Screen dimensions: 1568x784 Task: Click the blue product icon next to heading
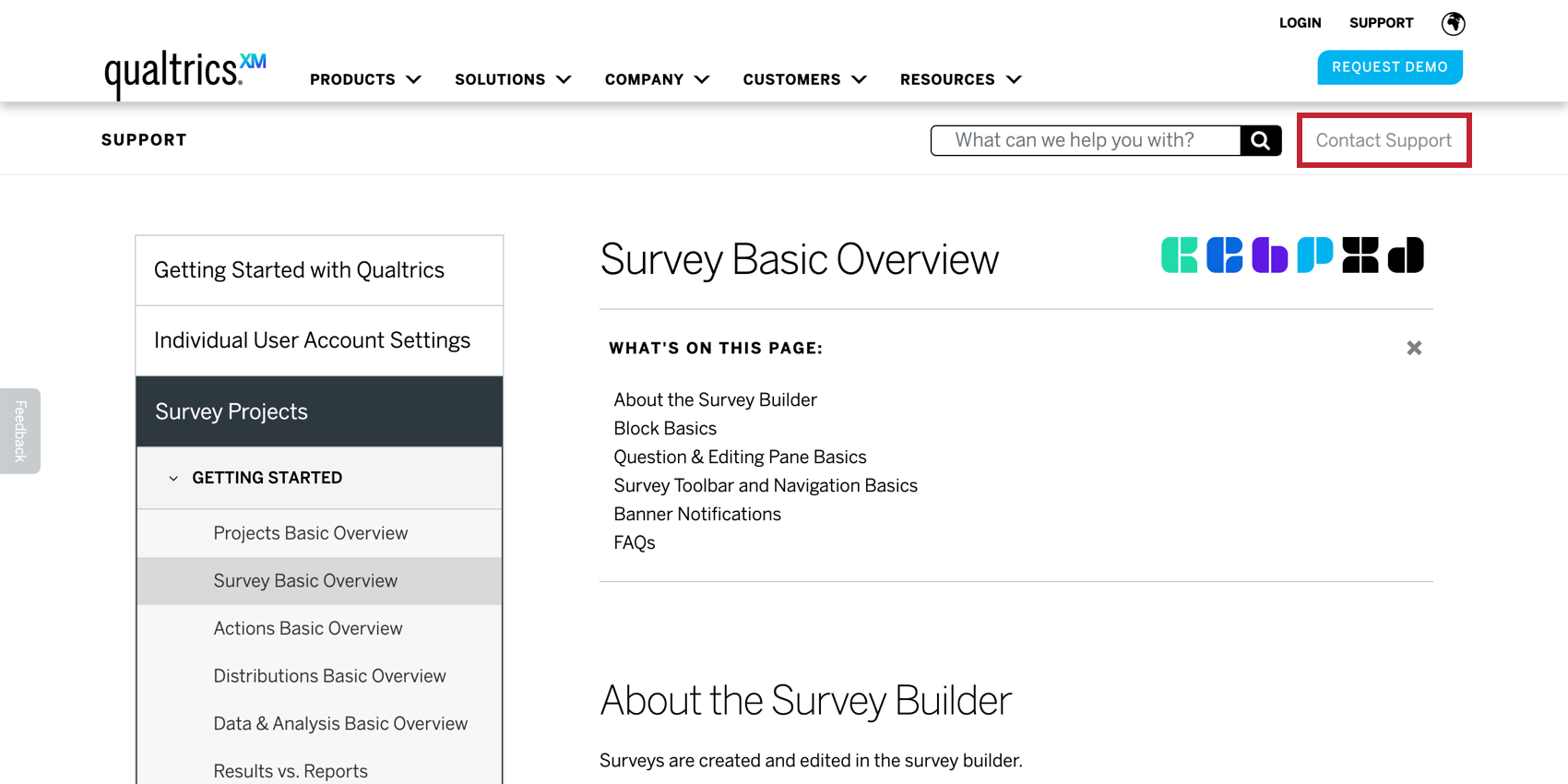click(x=1224, y=255)
